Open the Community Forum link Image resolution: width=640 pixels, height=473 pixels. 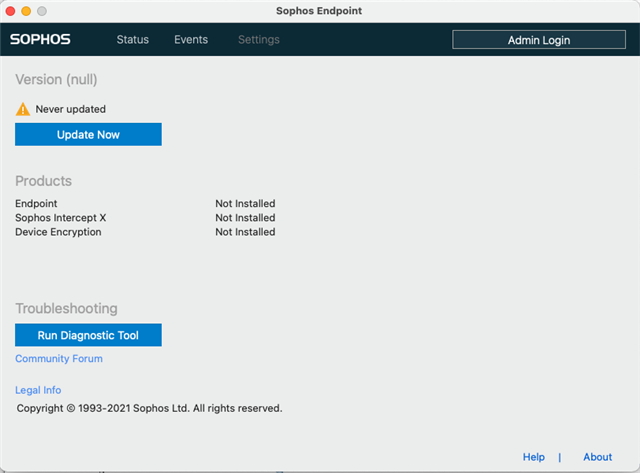[x=59, y=358]
